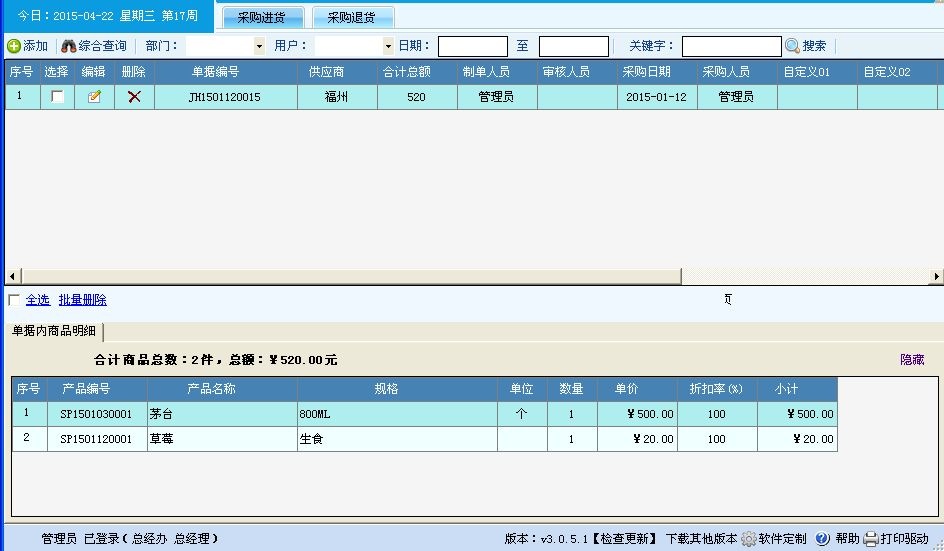Click 隐藏 to hide details panel
944x551 pixels.
pyautogui.click(x=912, y=360)
